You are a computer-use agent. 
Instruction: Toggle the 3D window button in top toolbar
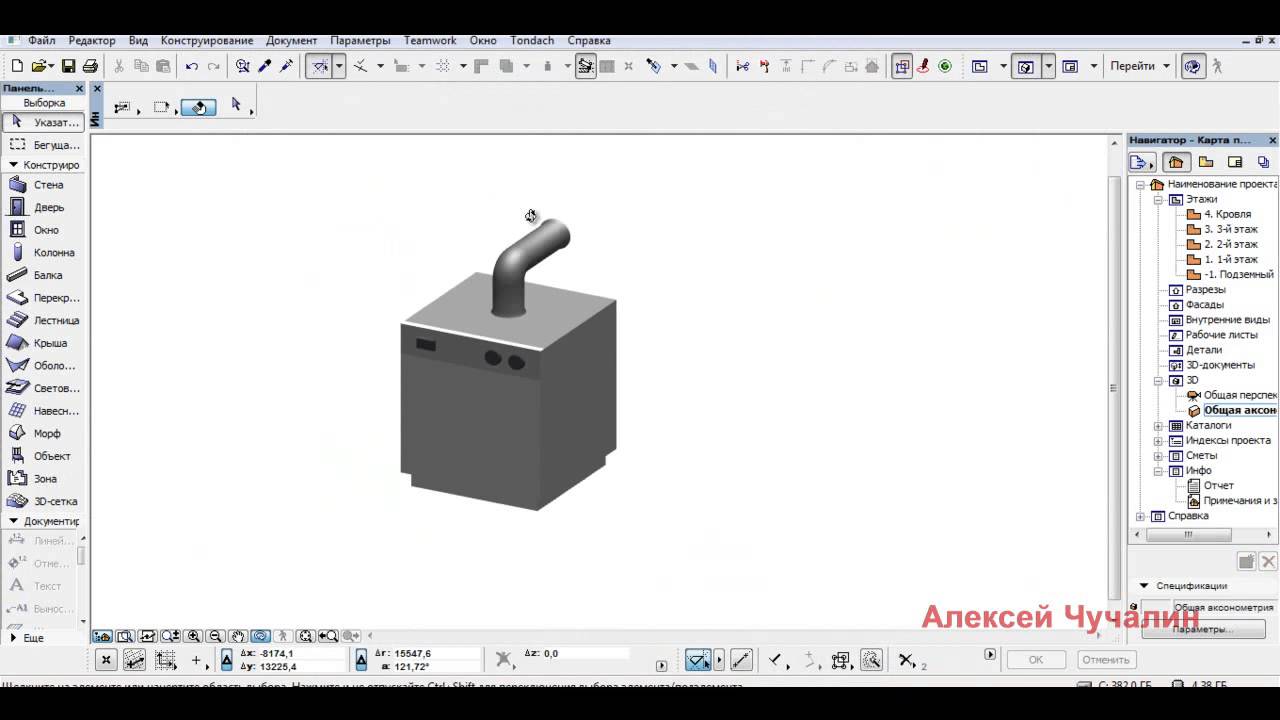1026,66
